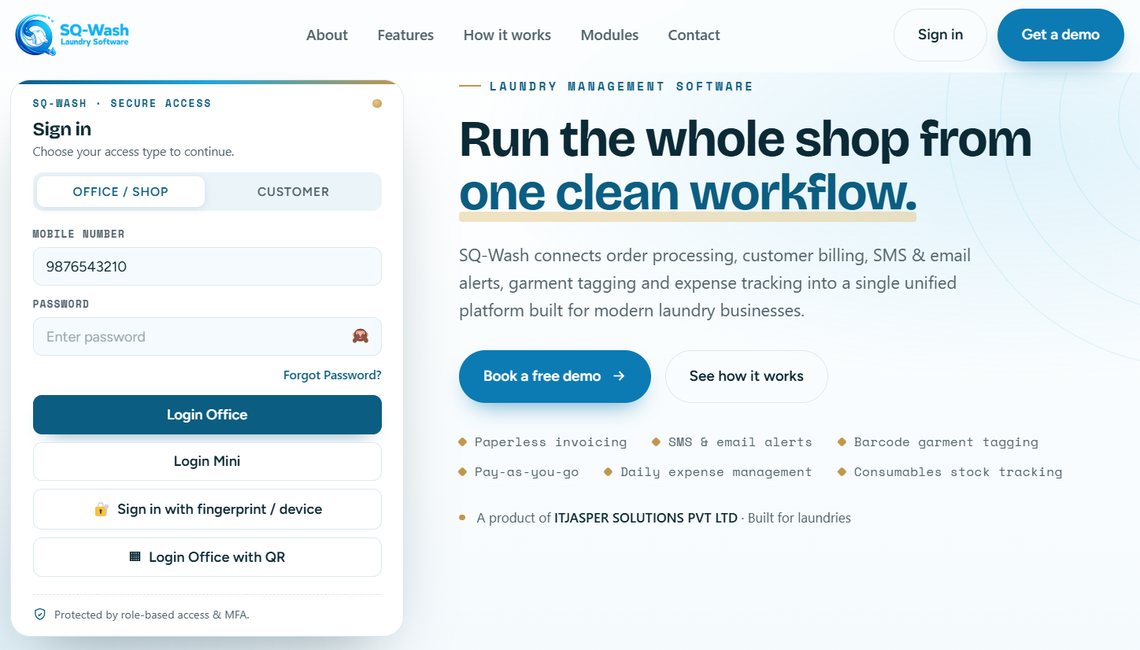The height and width of the screenshot is (650, 1140).
Task: Click the SQ-Wash logo icon
Action: pyautogui.click(x=35, y=35)
